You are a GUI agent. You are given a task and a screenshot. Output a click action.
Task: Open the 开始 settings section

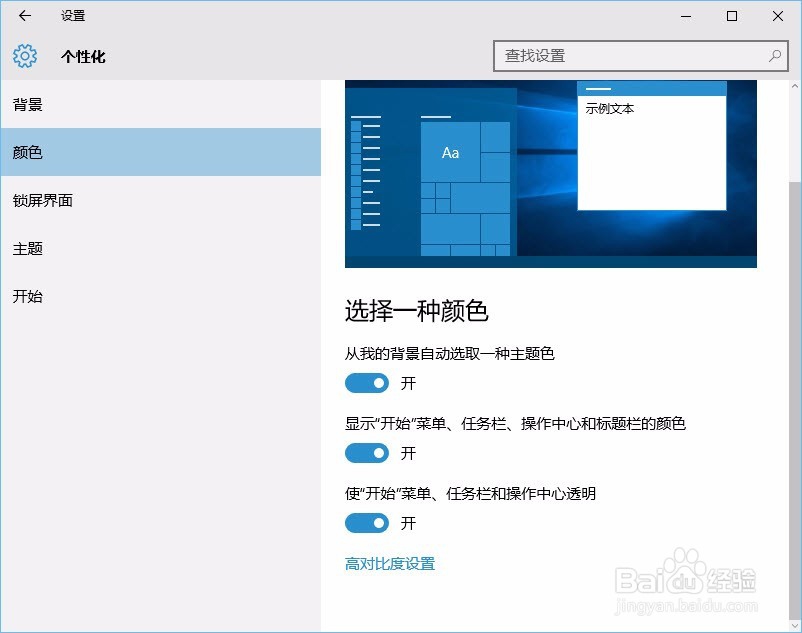click(161, 296)
